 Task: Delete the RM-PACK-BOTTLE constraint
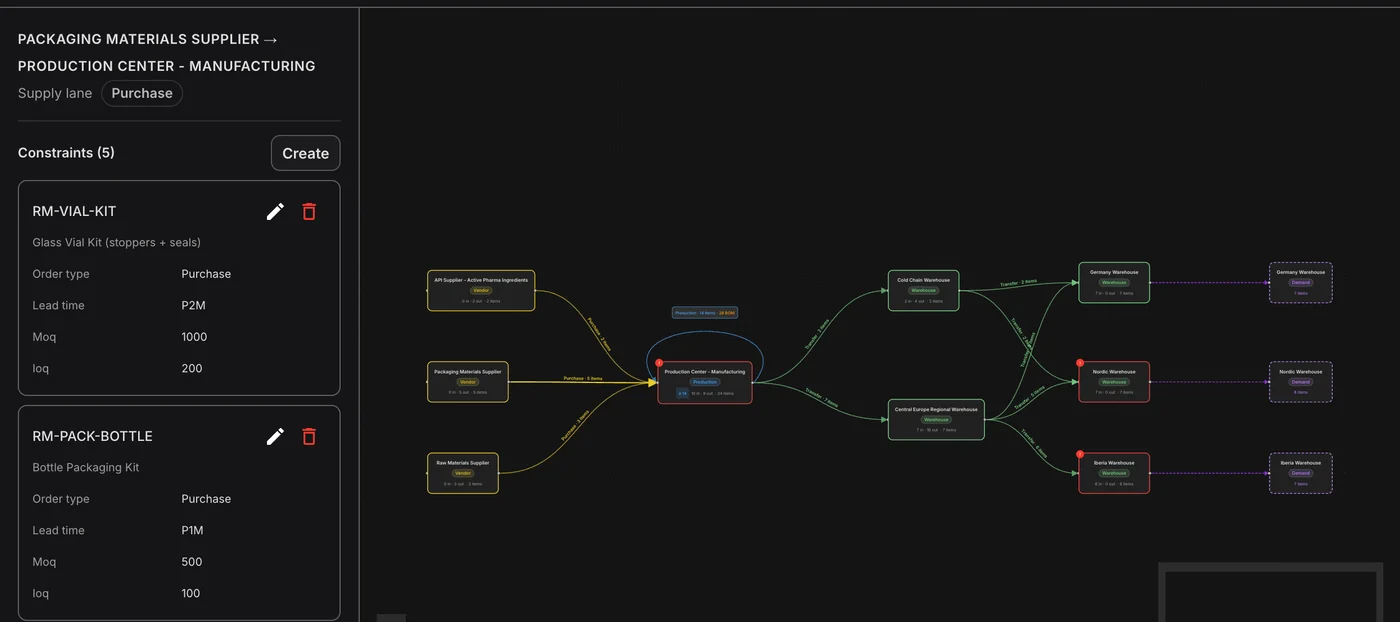(309, 436)
